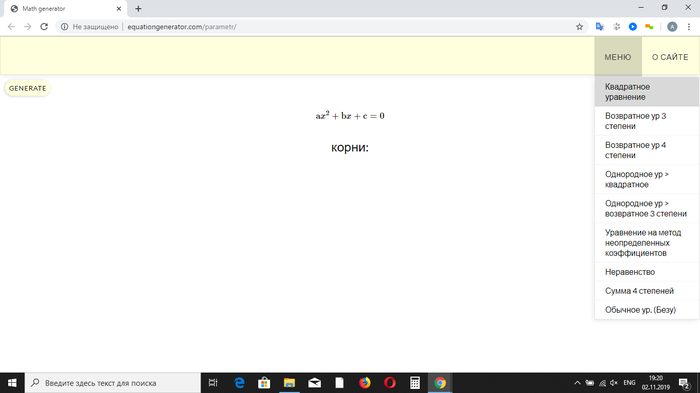This screenshot has width=700, height=393.
Task: Launch Opera from the taskbar
Action: tap(390, 383)
